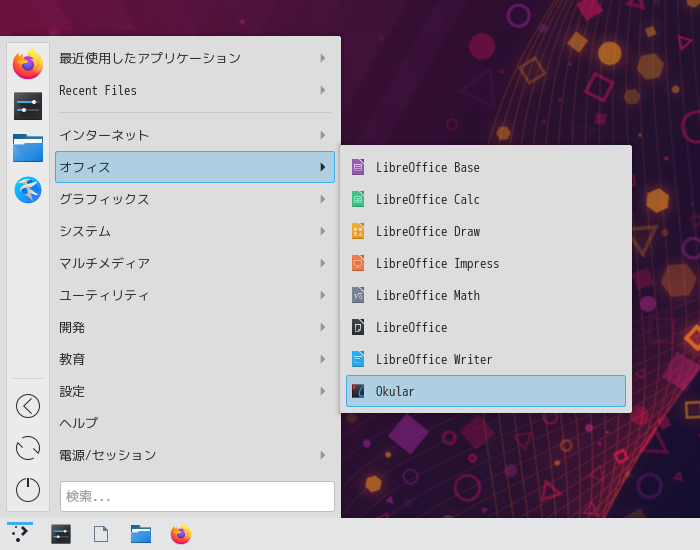Click the application launcher button in taskbar
700x550 pixels.
click(x=20, y=533)
